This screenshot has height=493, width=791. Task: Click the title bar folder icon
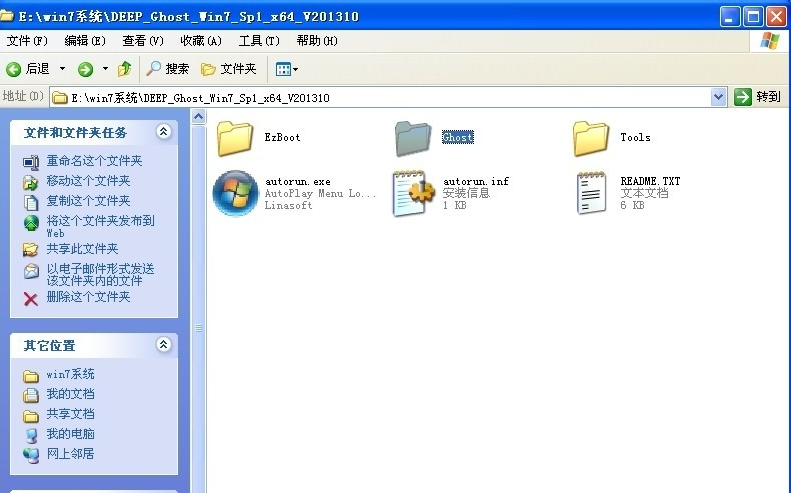click(7, 16)
